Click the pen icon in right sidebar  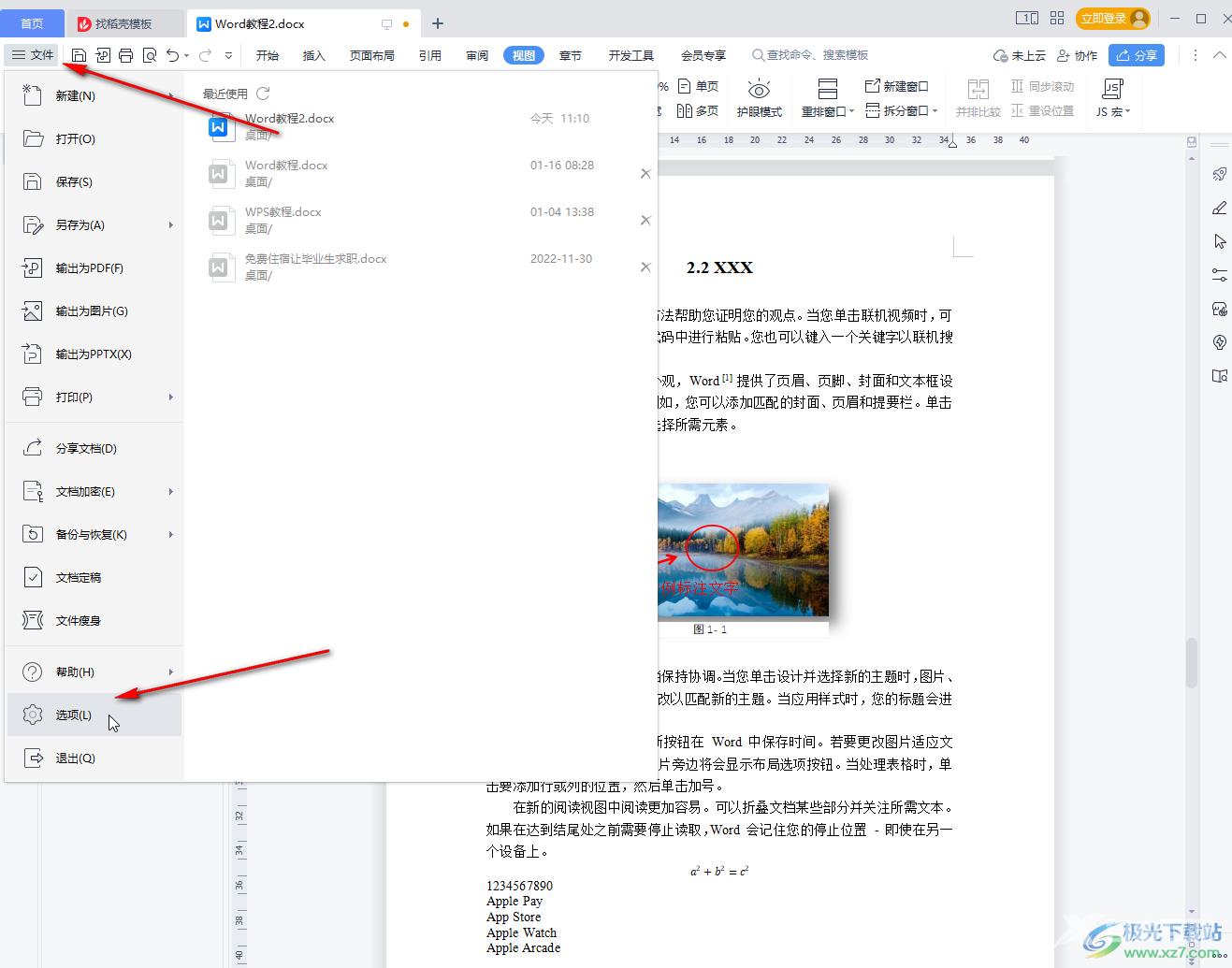point(1219,208)
